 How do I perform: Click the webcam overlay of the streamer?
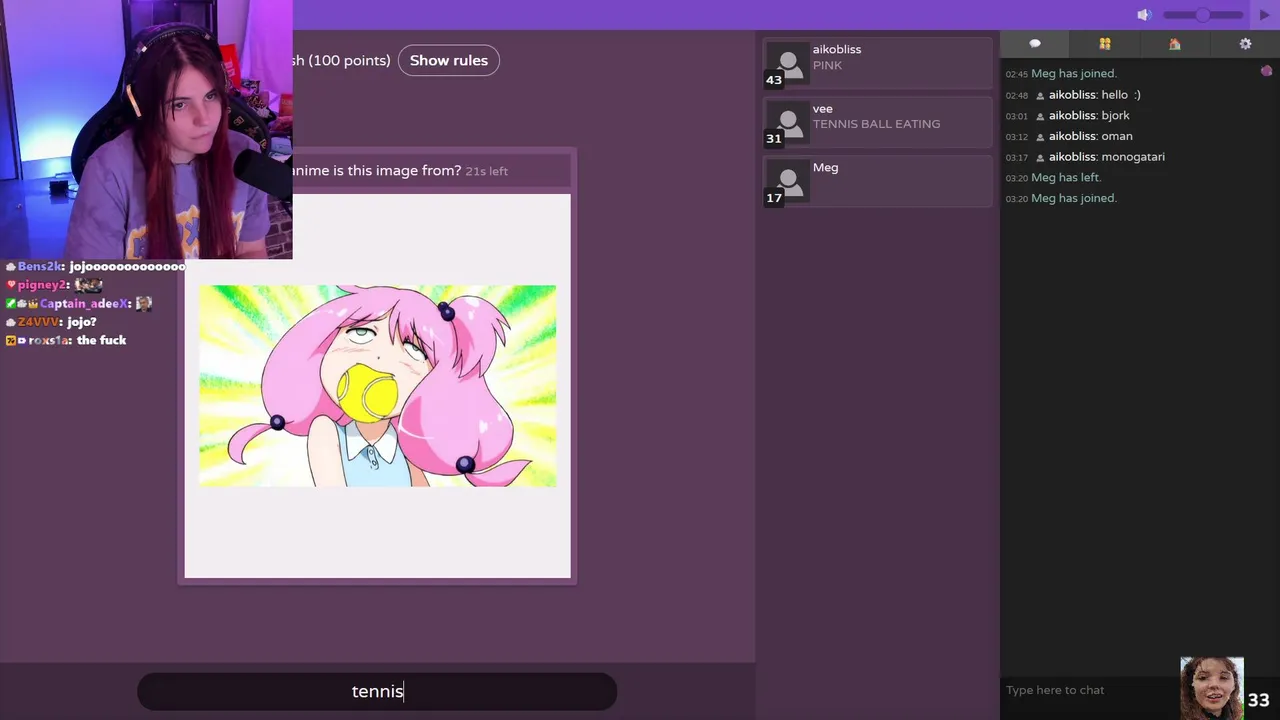coord(146,129)
